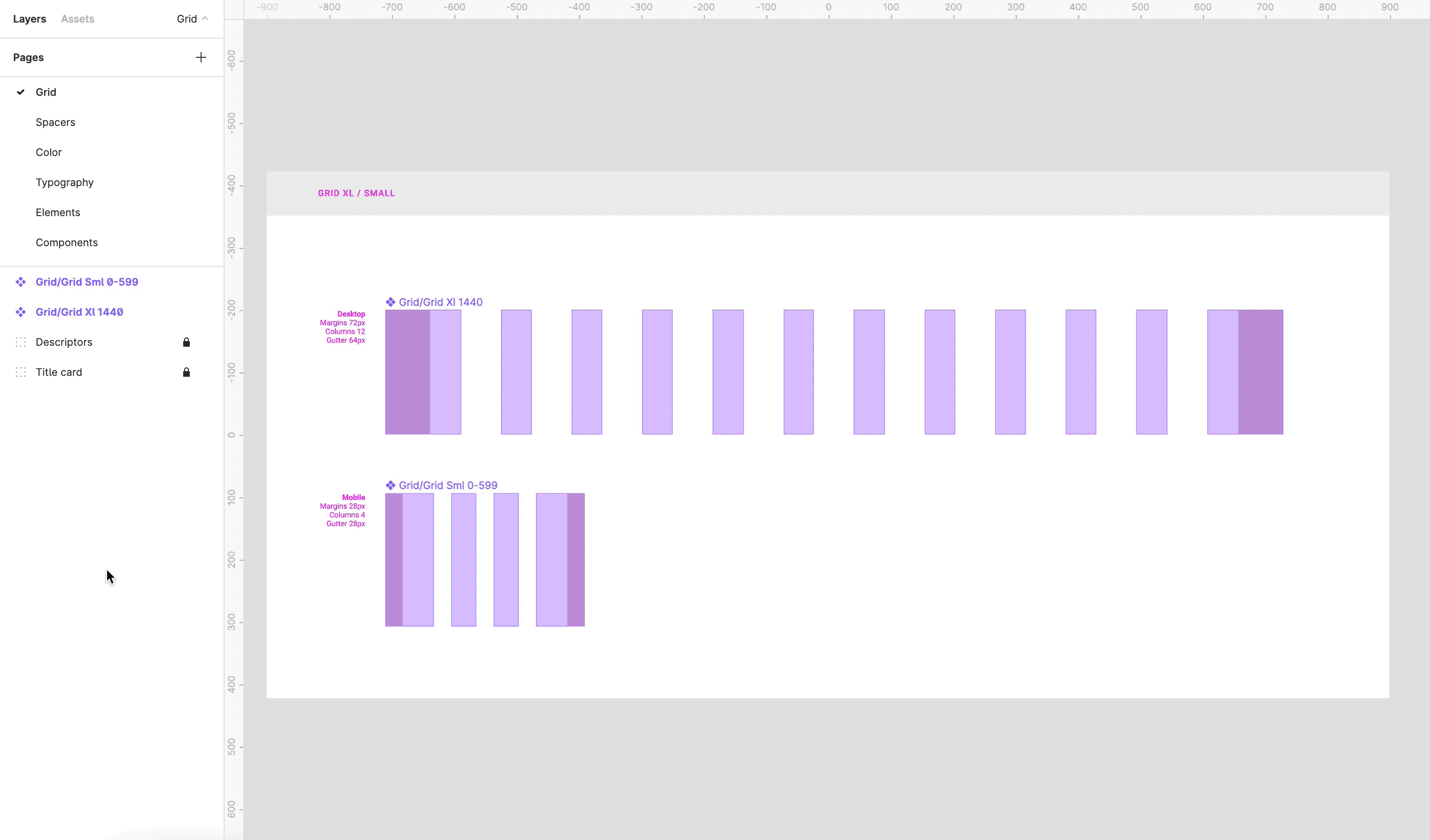Unlock the Descriptors layer
This screenshot has width=1430, height=840.
(x=186, y=342)
